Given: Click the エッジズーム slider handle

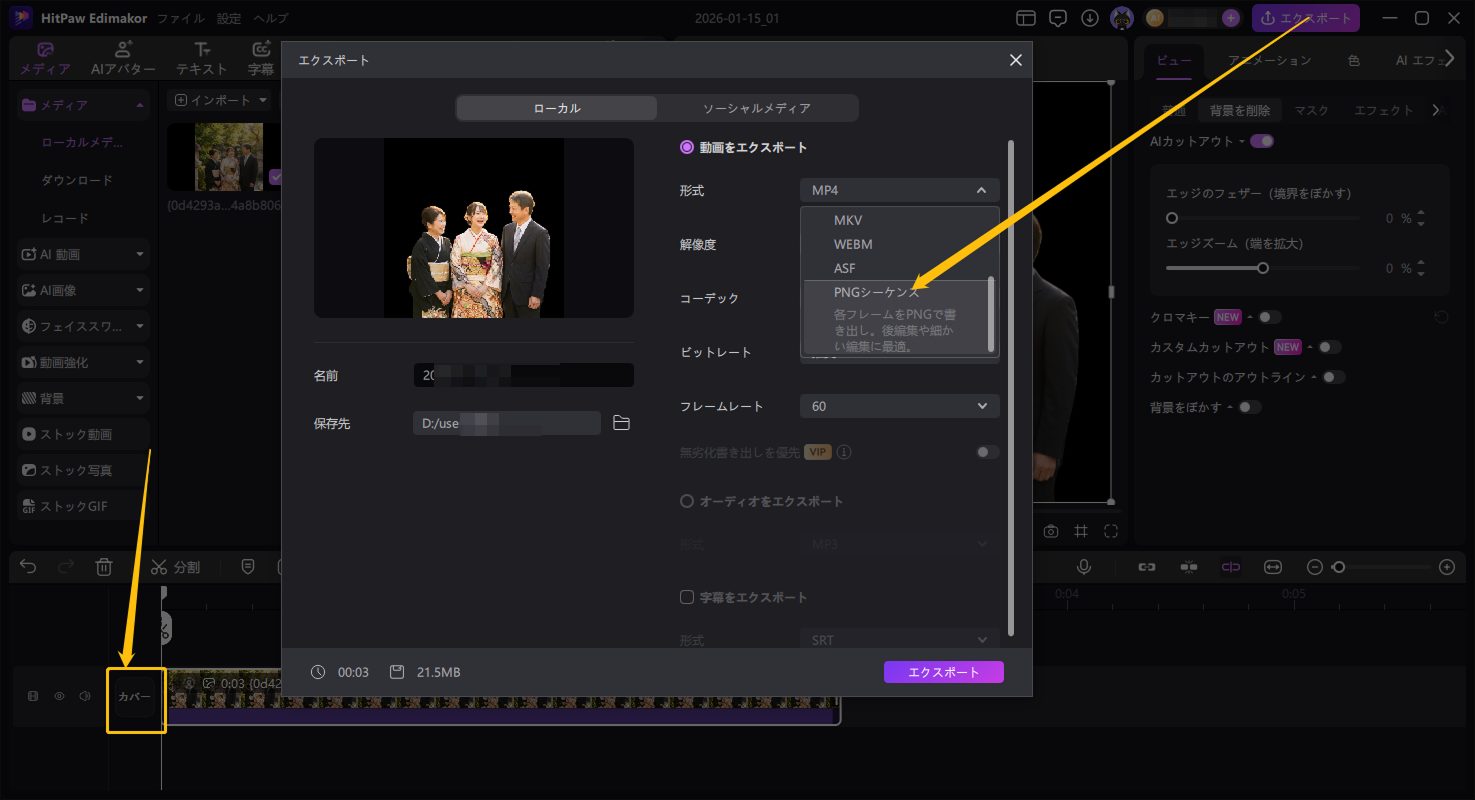Looking at the screenshot, I should click(1263, 268).
